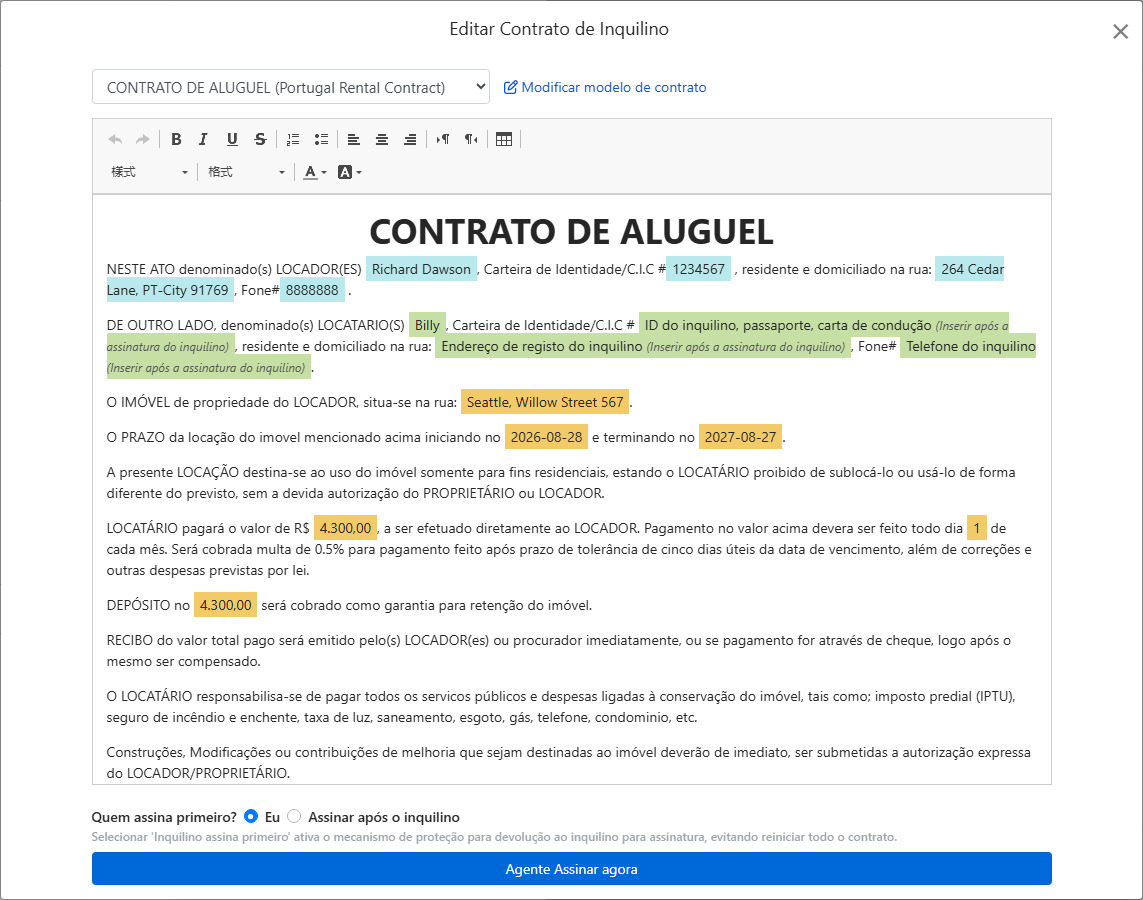Toggle Bold formatting
The image size is (1143, 900).
176,139
